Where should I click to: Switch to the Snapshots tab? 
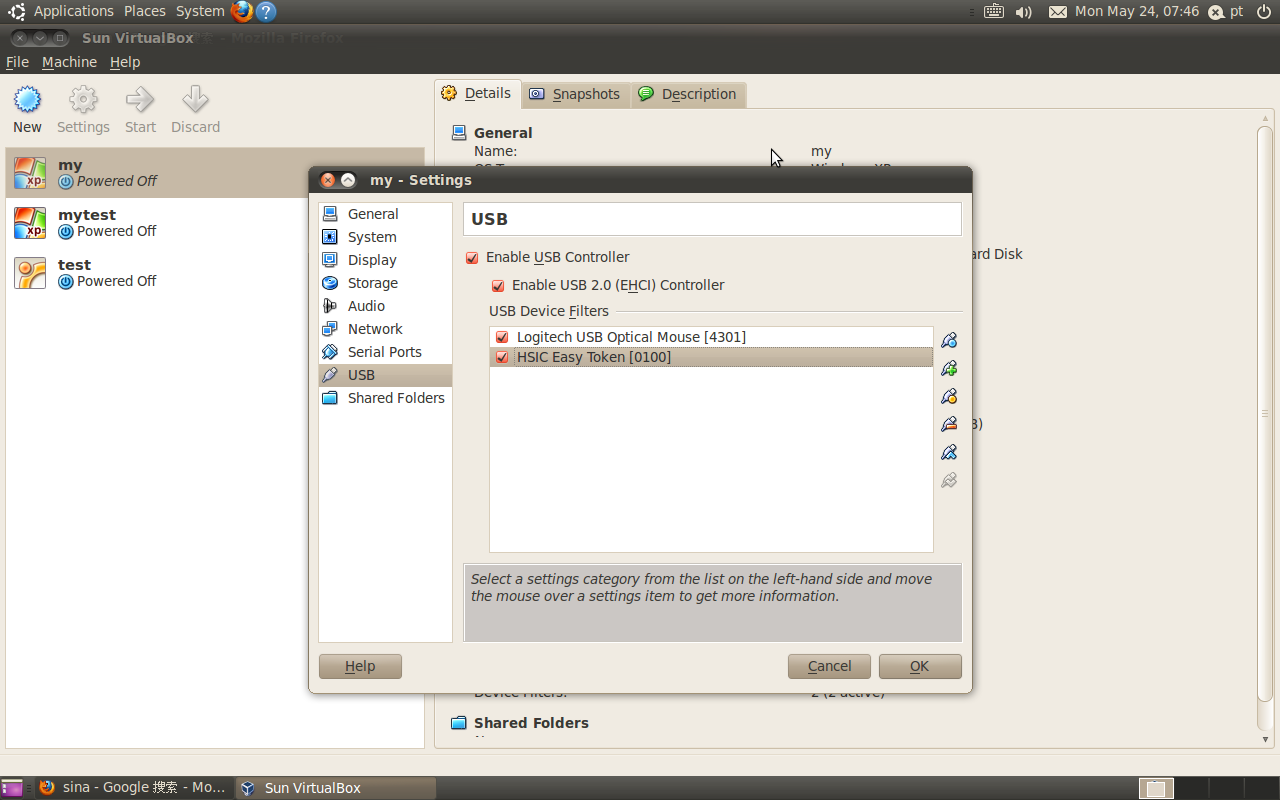pyautogui.click(x=575, y=94)
